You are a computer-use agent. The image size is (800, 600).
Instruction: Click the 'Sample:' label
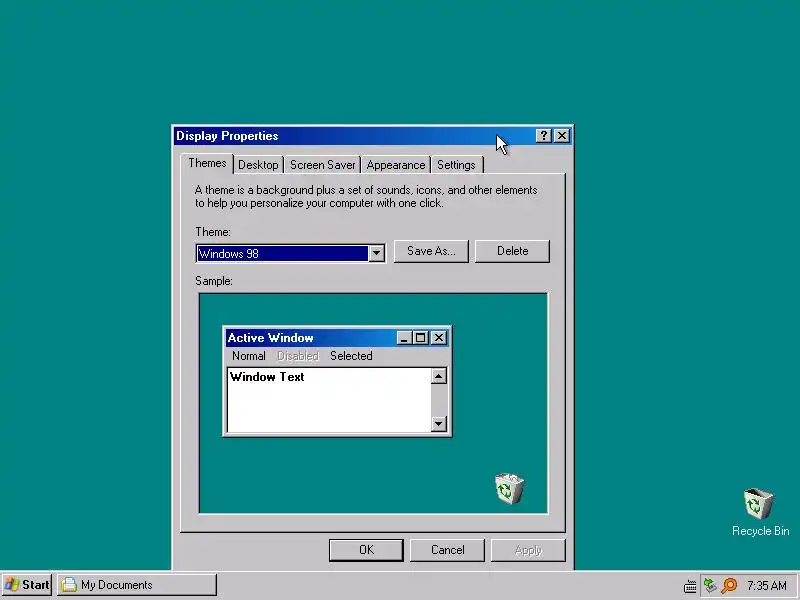coord(214,281)
